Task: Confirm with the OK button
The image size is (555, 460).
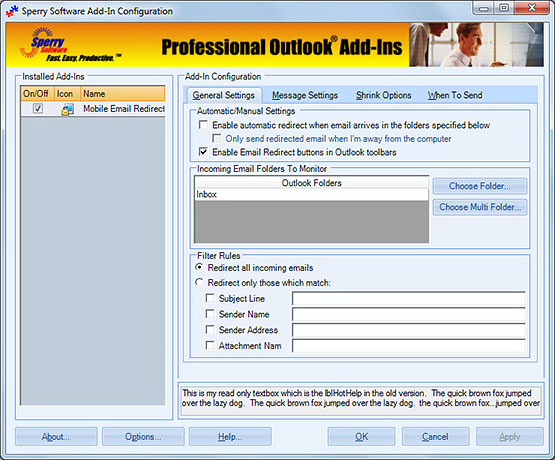Action: pos(361,437)
